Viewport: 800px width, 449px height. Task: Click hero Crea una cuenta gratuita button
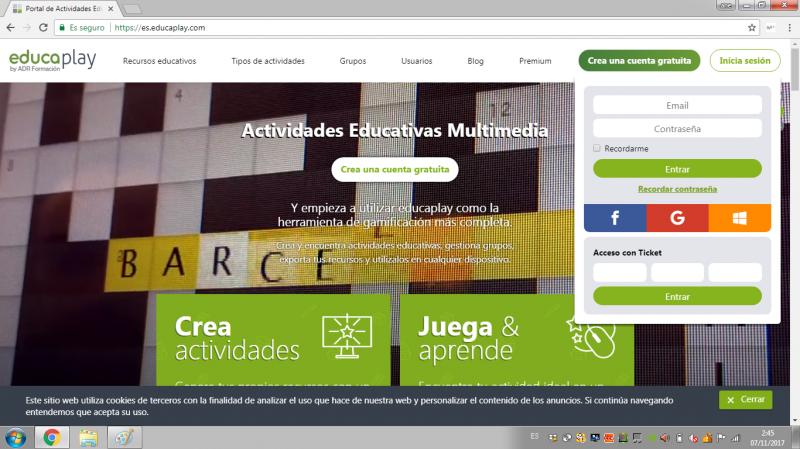click(x=395, y=169)
